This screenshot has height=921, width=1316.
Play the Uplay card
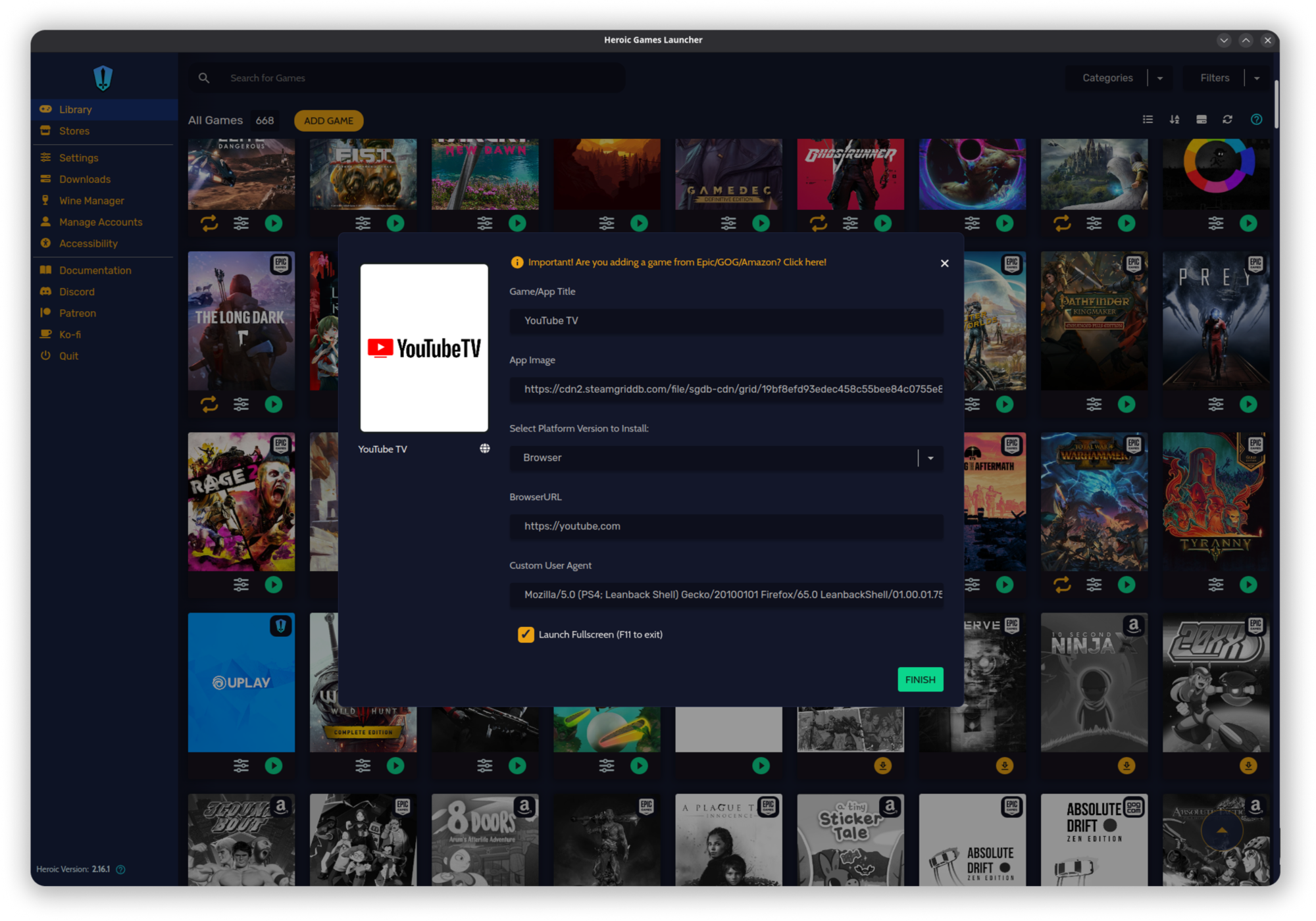274,765
